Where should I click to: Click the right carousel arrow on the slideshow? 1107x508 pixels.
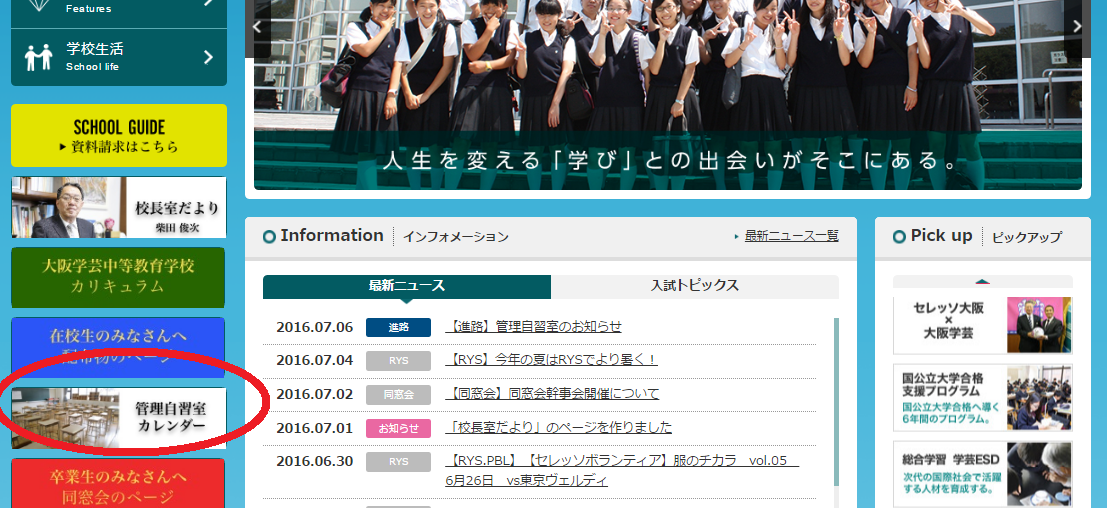click(1077, 27)
